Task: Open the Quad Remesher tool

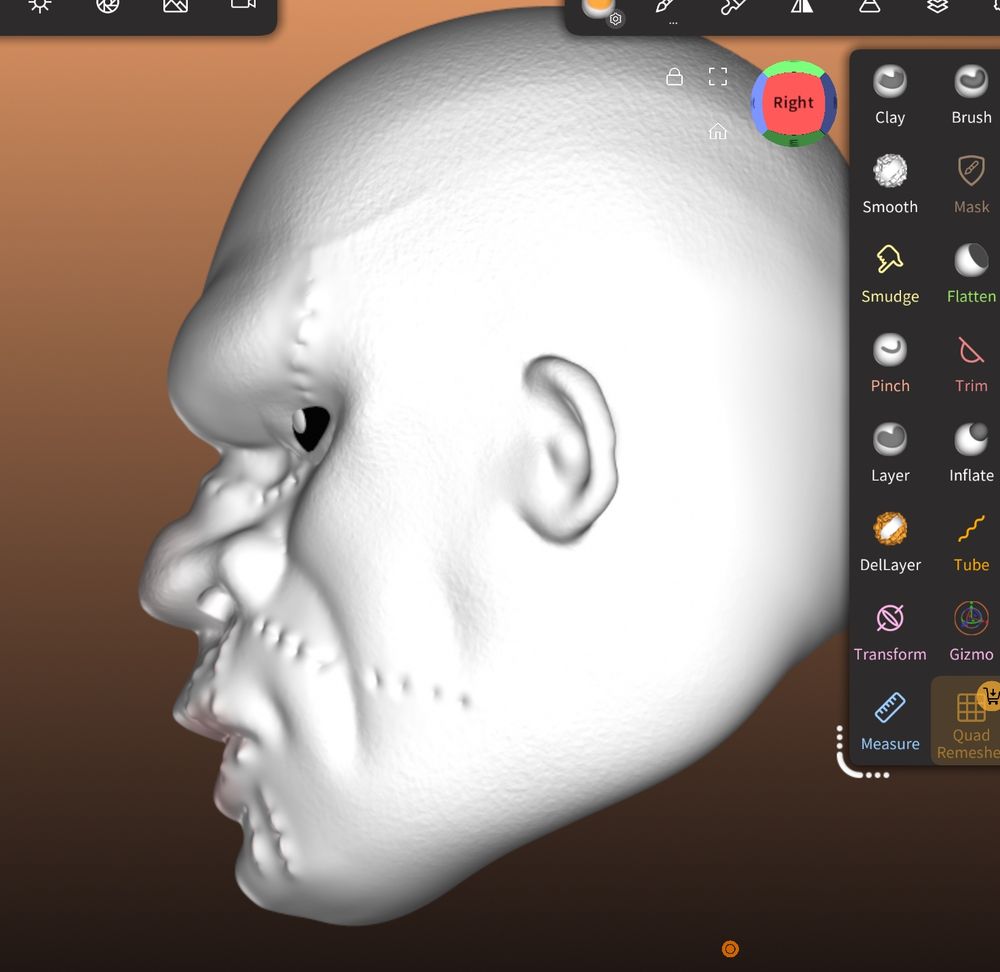Action: [x=967, y=722]
